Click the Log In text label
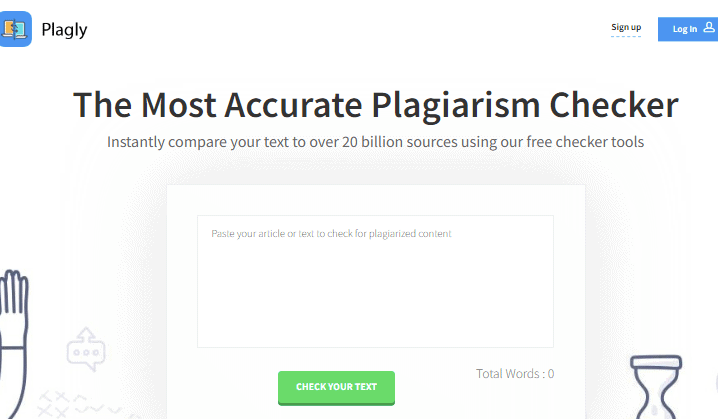 [x=685, y=29]
